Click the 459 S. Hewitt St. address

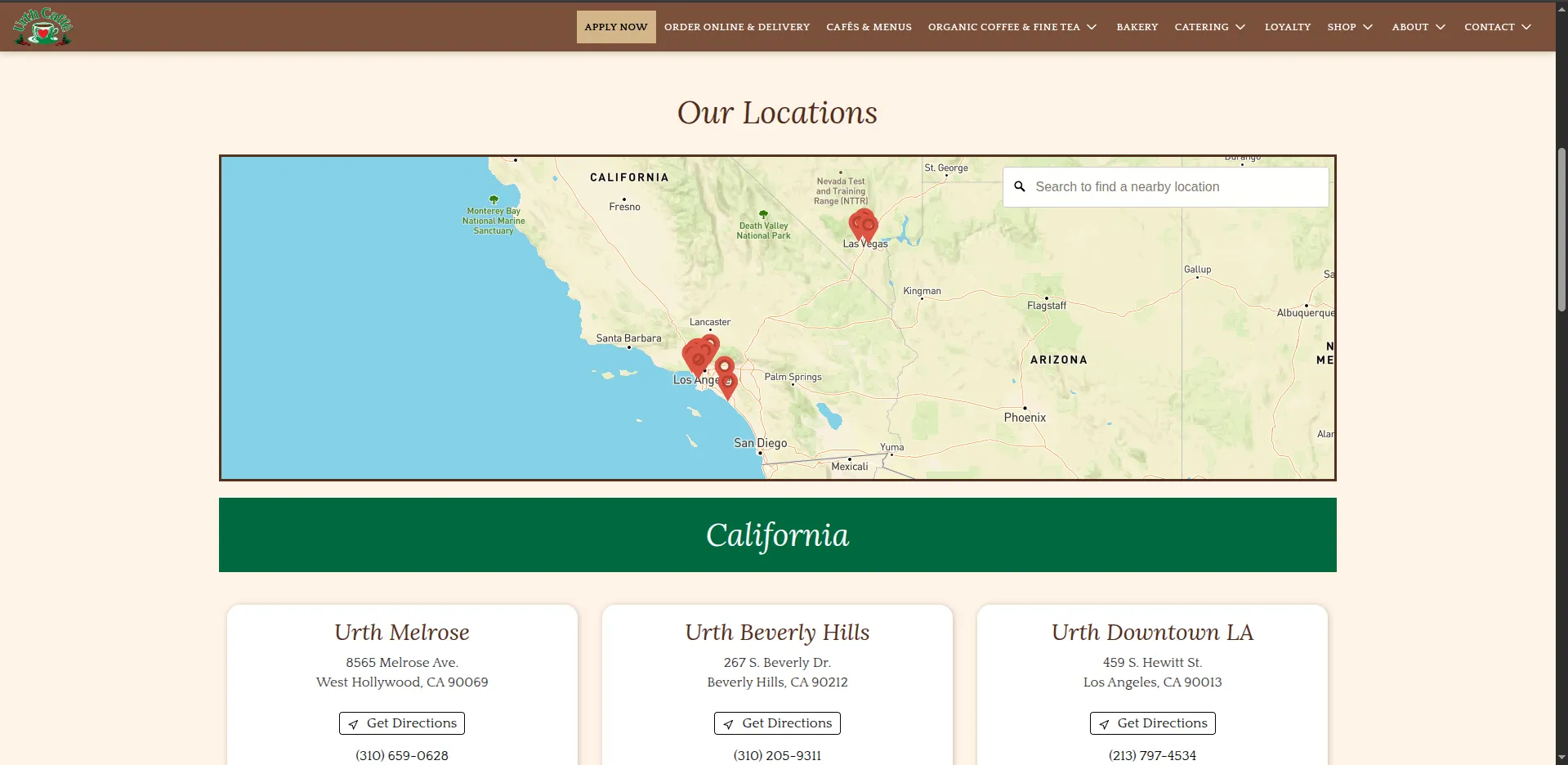point(1153,663)
